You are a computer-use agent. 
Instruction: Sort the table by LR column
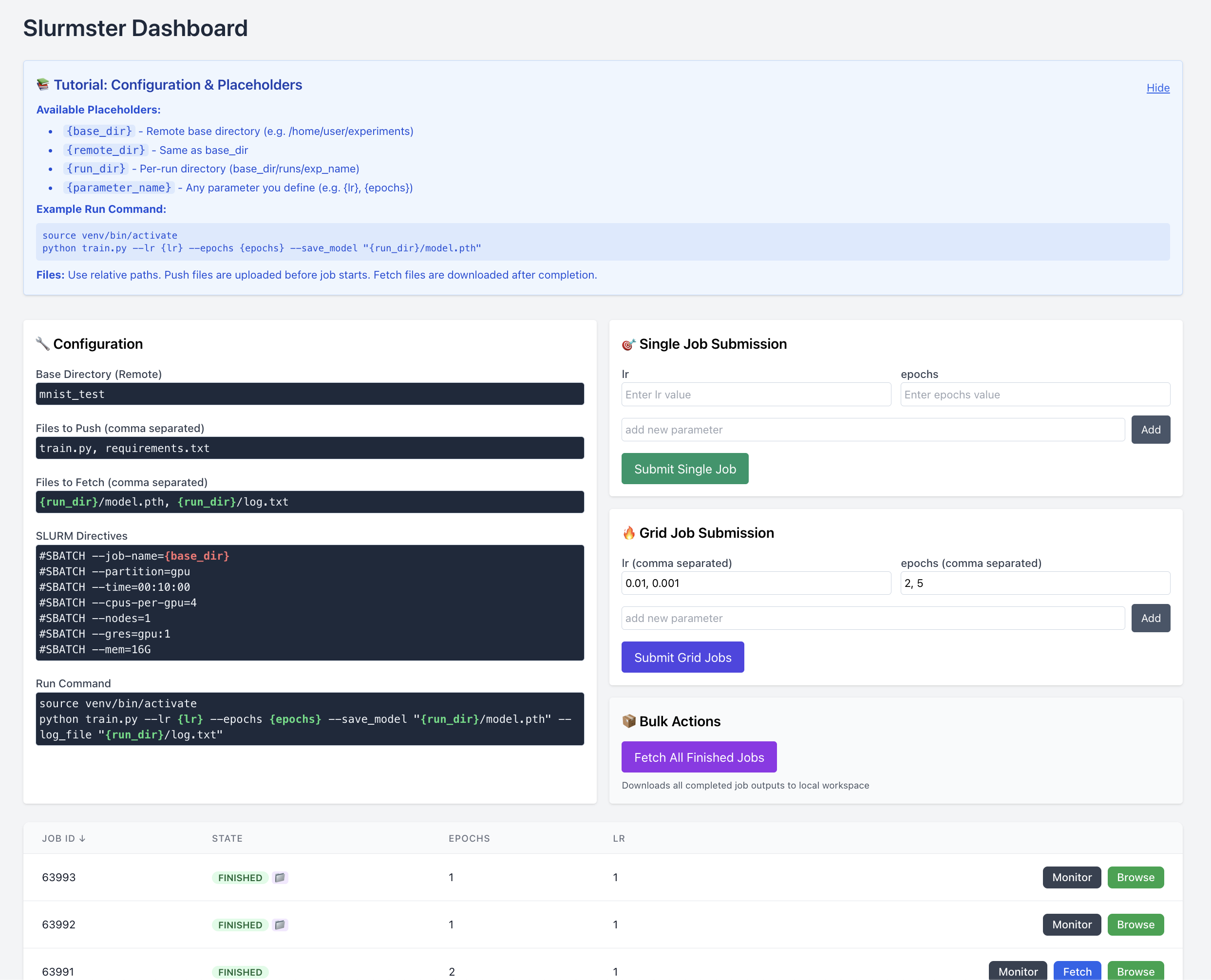pos(619,838)
